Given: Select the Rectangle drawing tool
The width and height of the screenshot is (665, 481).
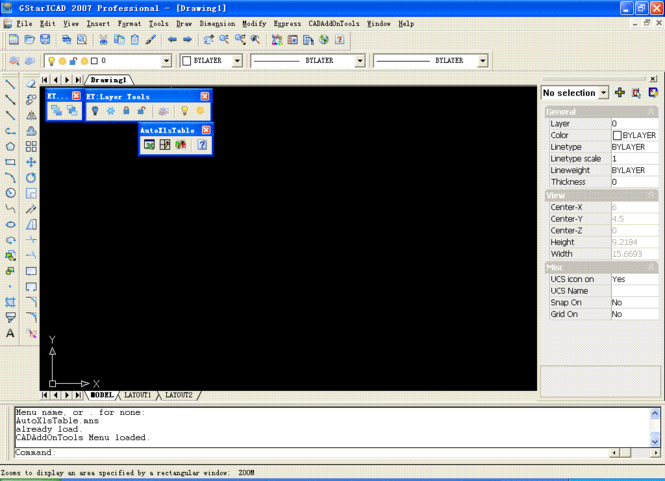Looking at the screenshot, I should pyautogui.click(x=10, y=162).
